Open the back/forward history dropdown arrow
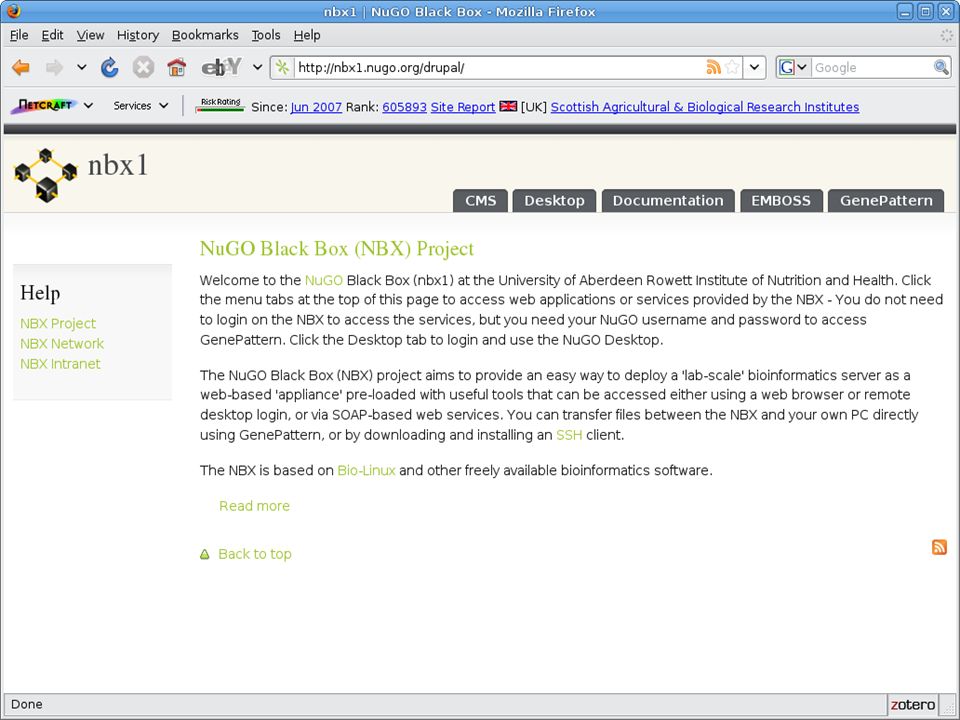This screenshot has height=720, width=960. point(81,67)
